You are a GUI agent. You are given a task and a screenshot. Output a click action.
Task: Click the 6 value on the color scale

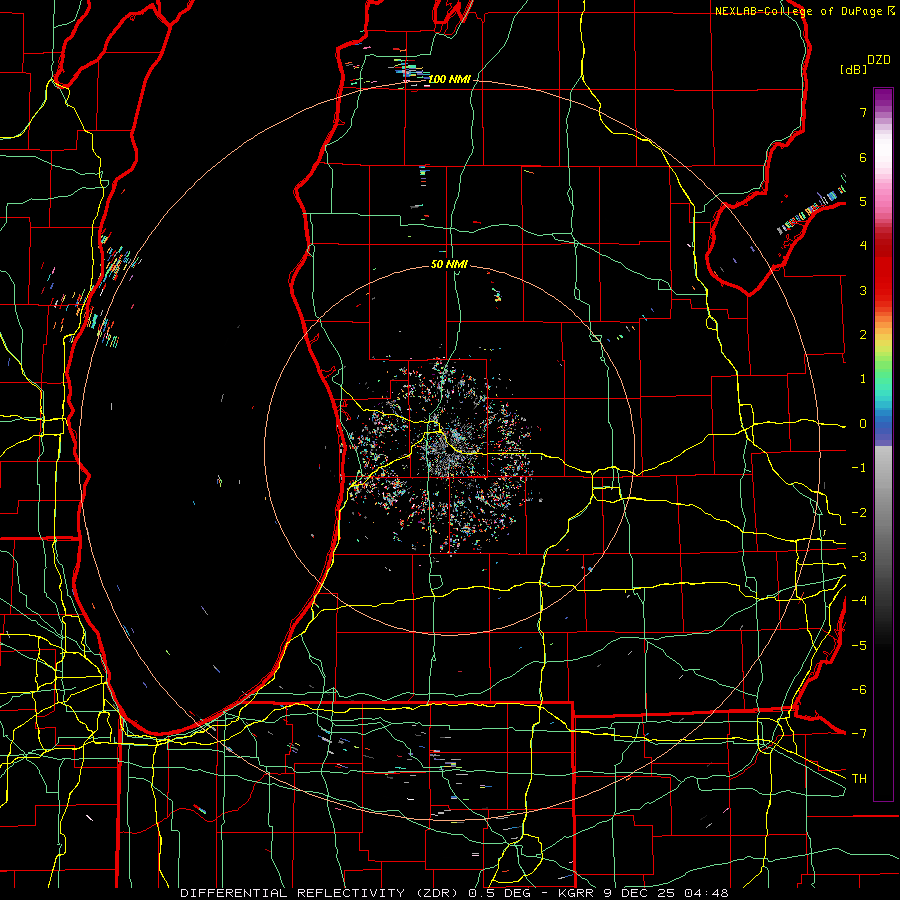point(863,157)
